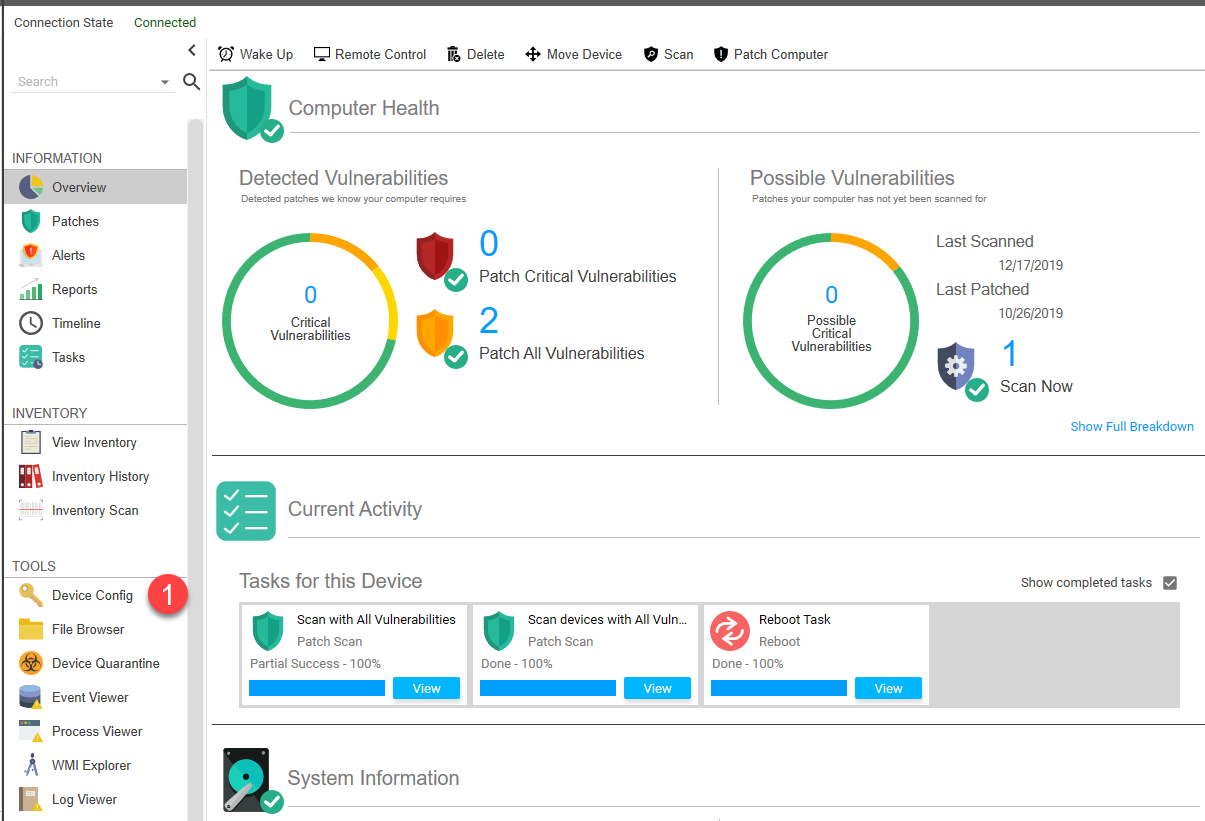This screenshot has height=821, width=1205.
Task: Click the Reboot Task progress bar
Action: coord(778,688)
